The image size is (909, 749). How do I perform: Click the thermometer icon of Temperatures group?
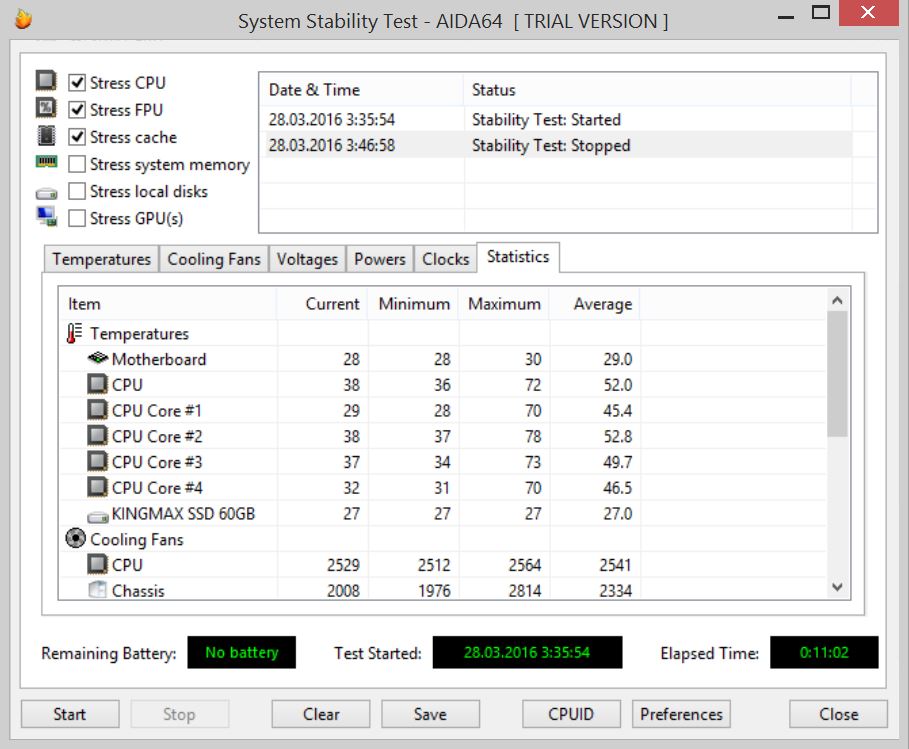pyautogui.click(x=74, y=333)
